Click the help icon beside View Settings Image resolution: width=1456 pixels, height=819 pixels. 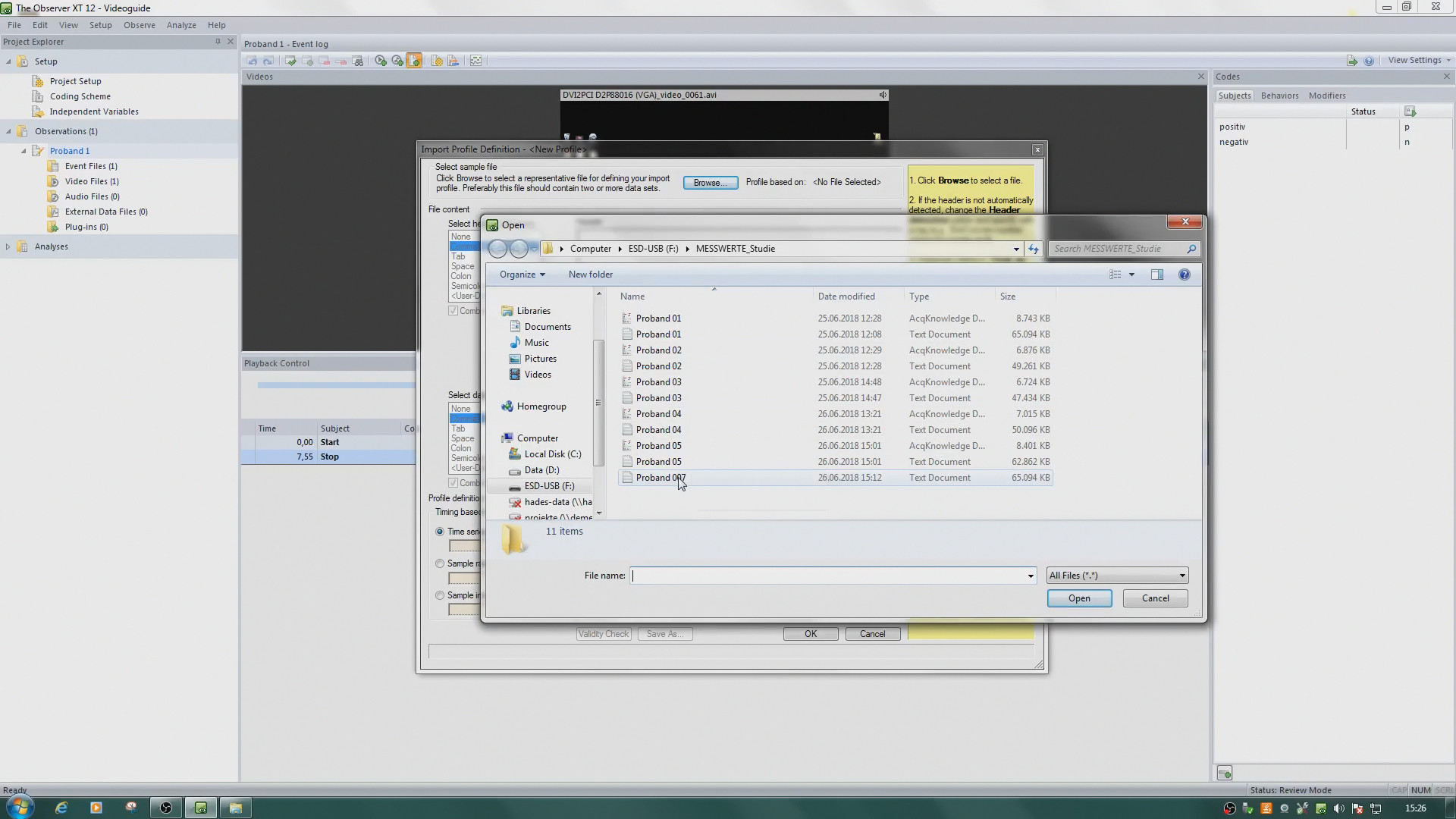(x=1369, y=61)
